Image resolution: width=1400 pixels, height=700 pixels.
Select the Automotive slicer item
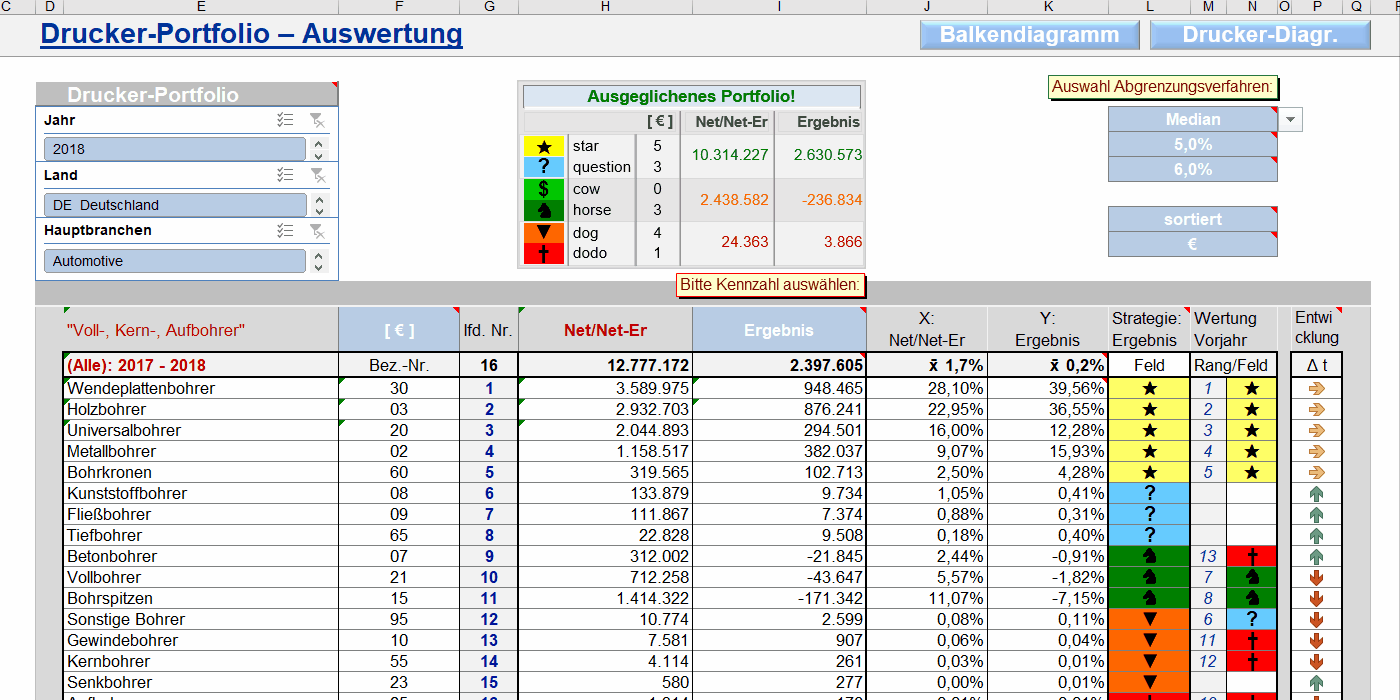pyautogui.click(x=174, y=261)
